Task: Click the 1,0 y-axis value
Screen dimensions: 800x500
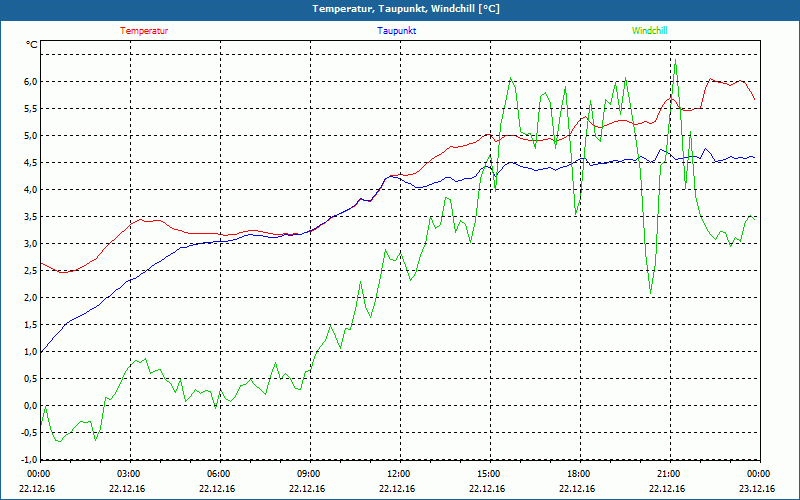Action: tap(31, 352)
